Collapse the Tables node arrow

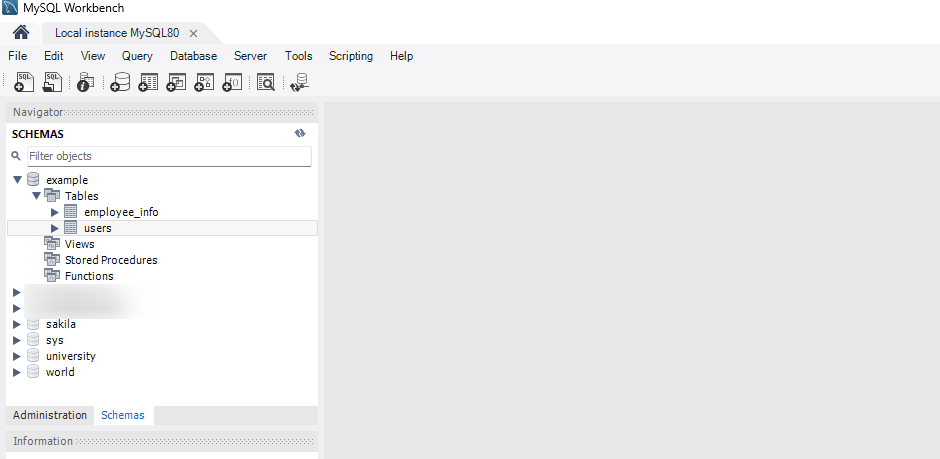(x=37, y=195)
